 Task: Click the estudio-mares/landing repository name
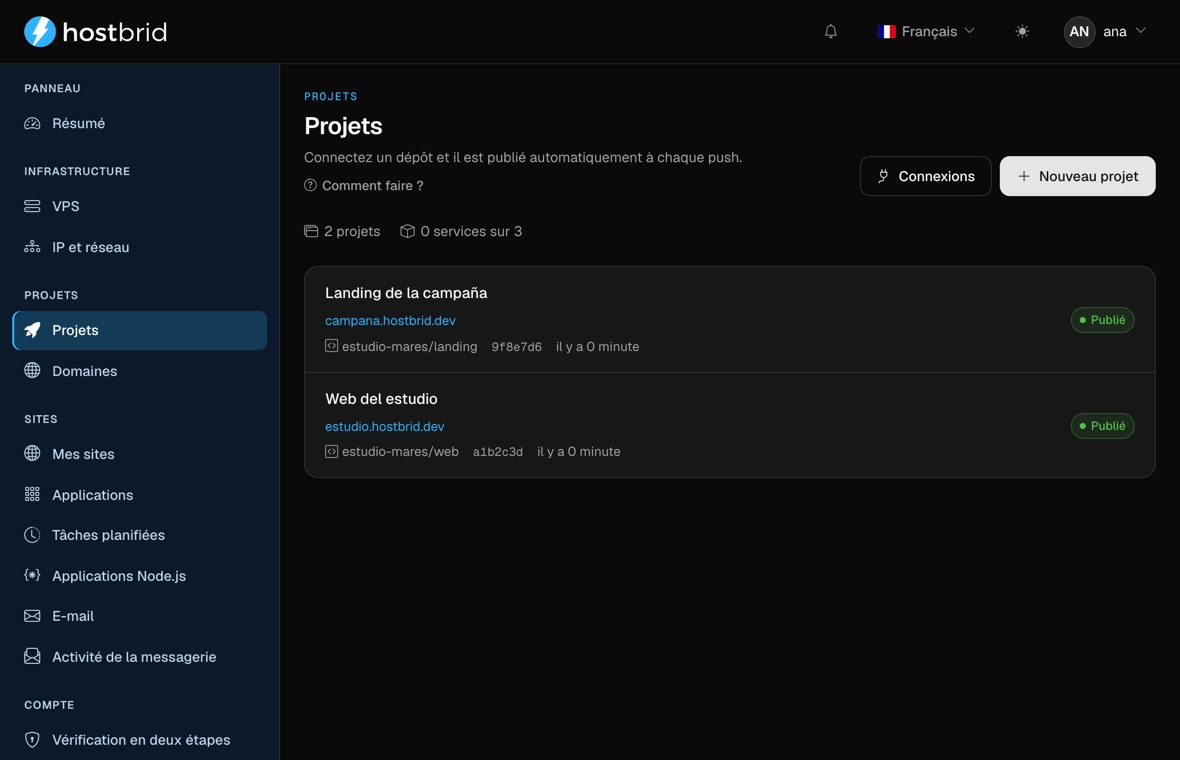pos(409,346)
